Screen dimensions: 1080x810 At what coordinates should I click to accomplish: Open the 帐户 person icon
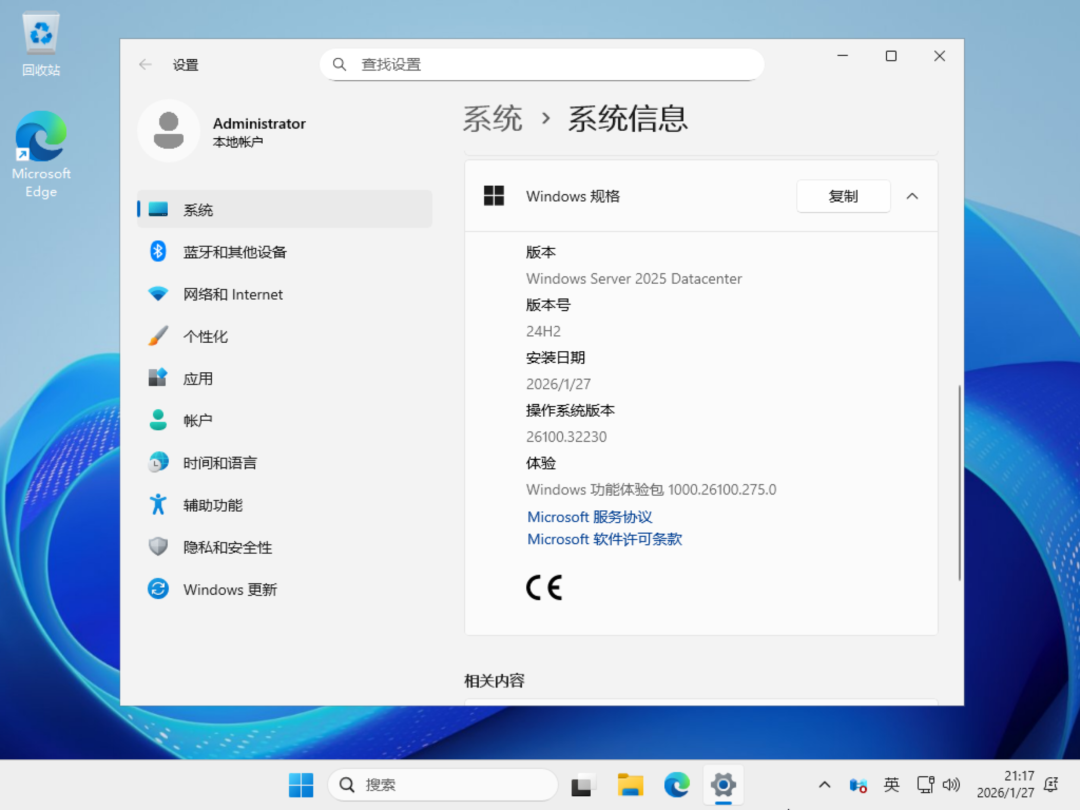tap(158, 420)
